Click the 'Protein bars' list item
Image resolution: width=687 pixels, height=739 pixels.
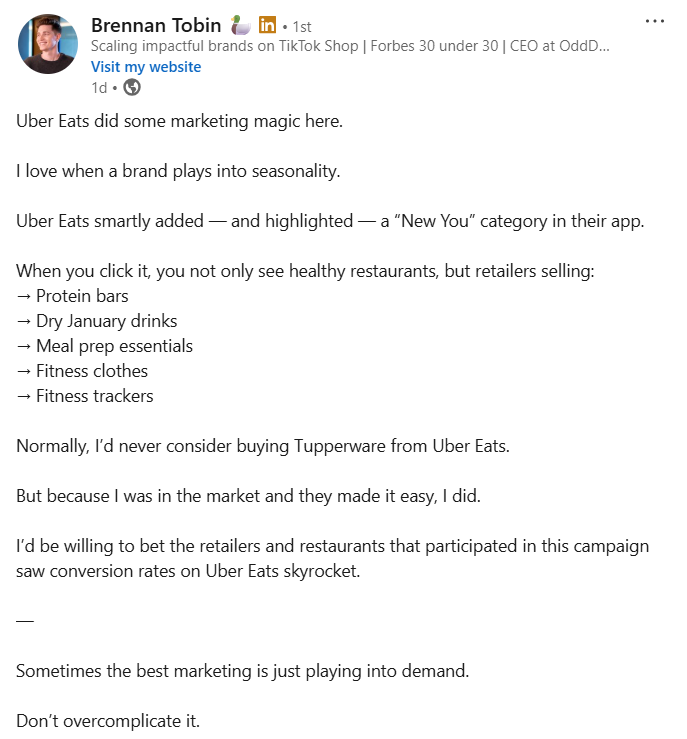pyautogui.click(x=82, y=296)
